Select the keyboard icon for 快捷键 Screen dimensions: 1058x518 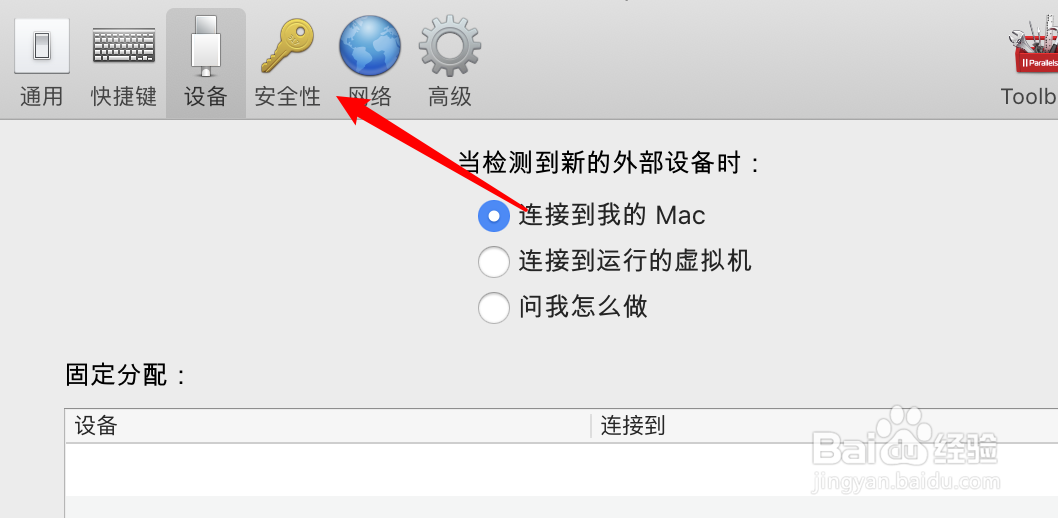tap(124, 46)
